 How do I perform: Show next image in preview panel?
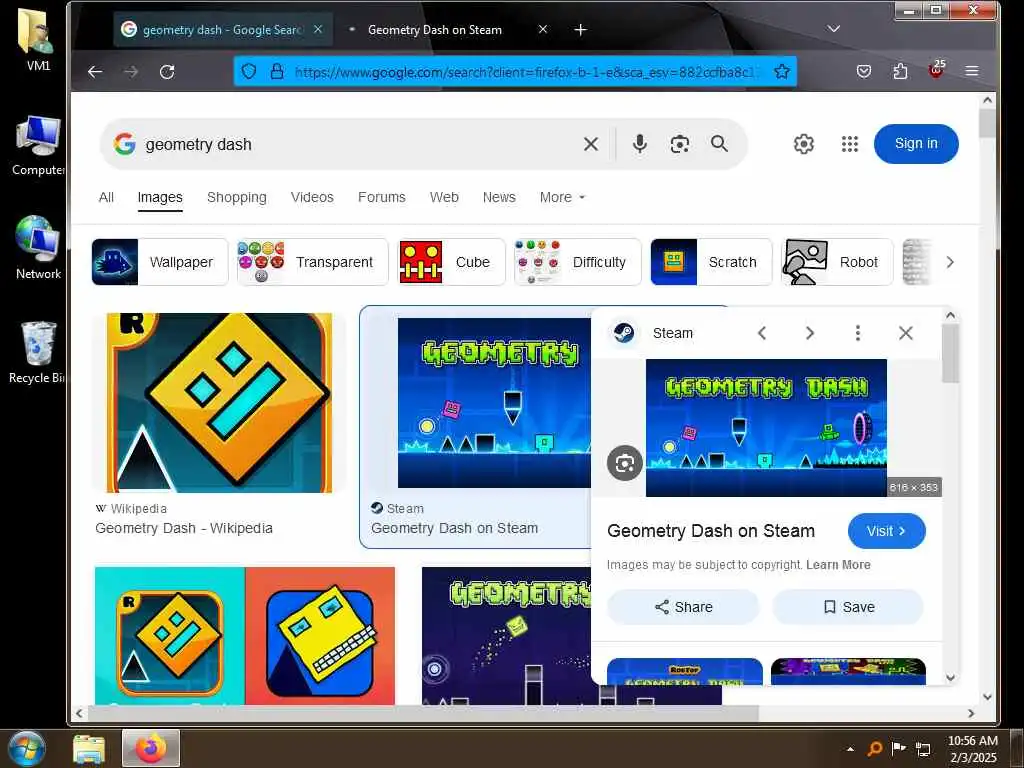(810, 333)
